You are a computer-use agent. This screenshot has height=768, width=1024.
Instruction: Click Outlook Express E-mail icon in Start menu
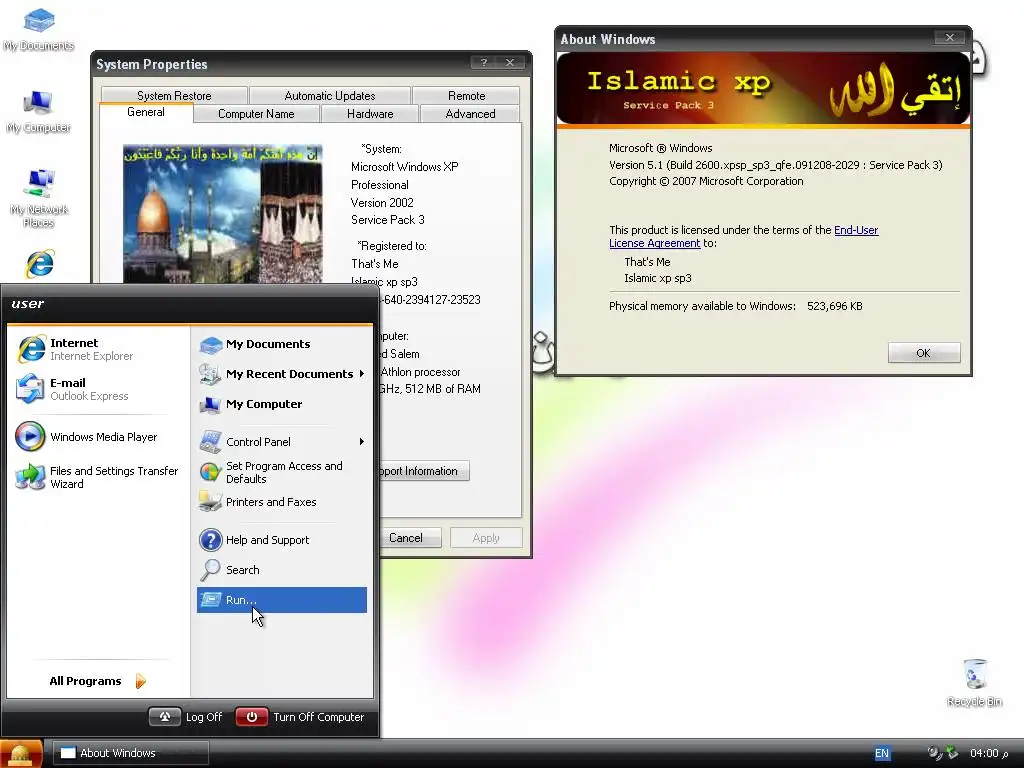[x=30, y=389]
